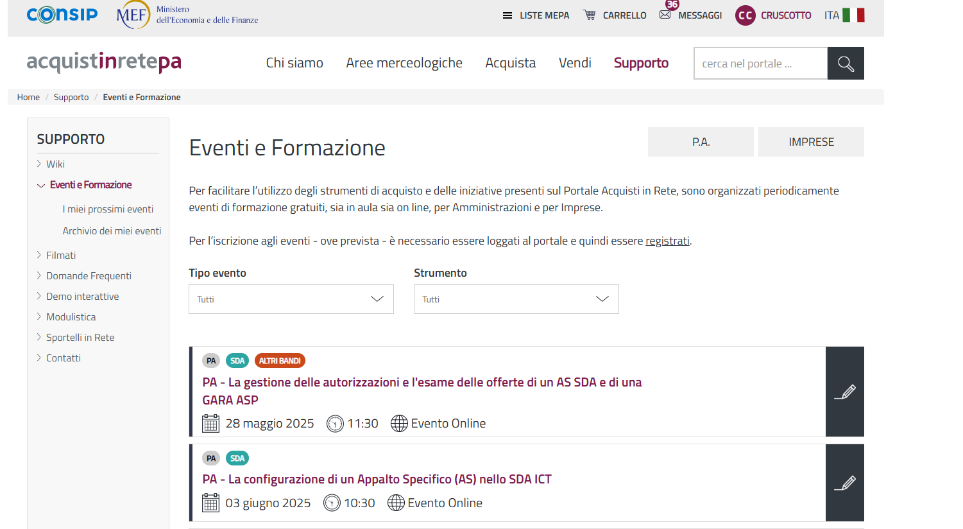Click the Liste MEPA list icon
This screenshot has height=529, width=963.
(507, 15)
